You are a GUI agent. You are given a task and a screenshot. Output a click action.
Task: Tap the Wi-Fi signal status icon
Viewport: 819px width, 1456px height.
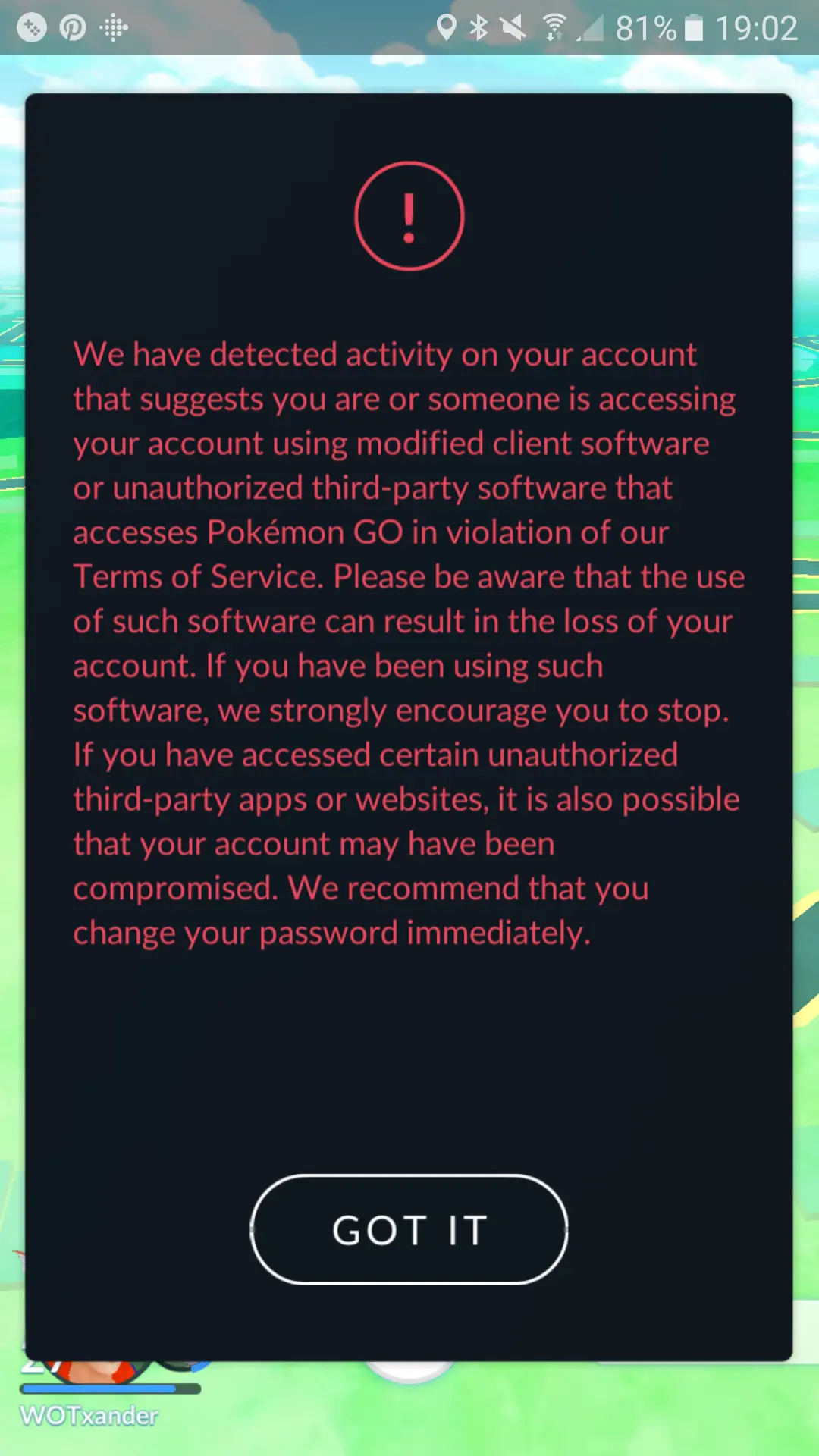tap(555, 28)
